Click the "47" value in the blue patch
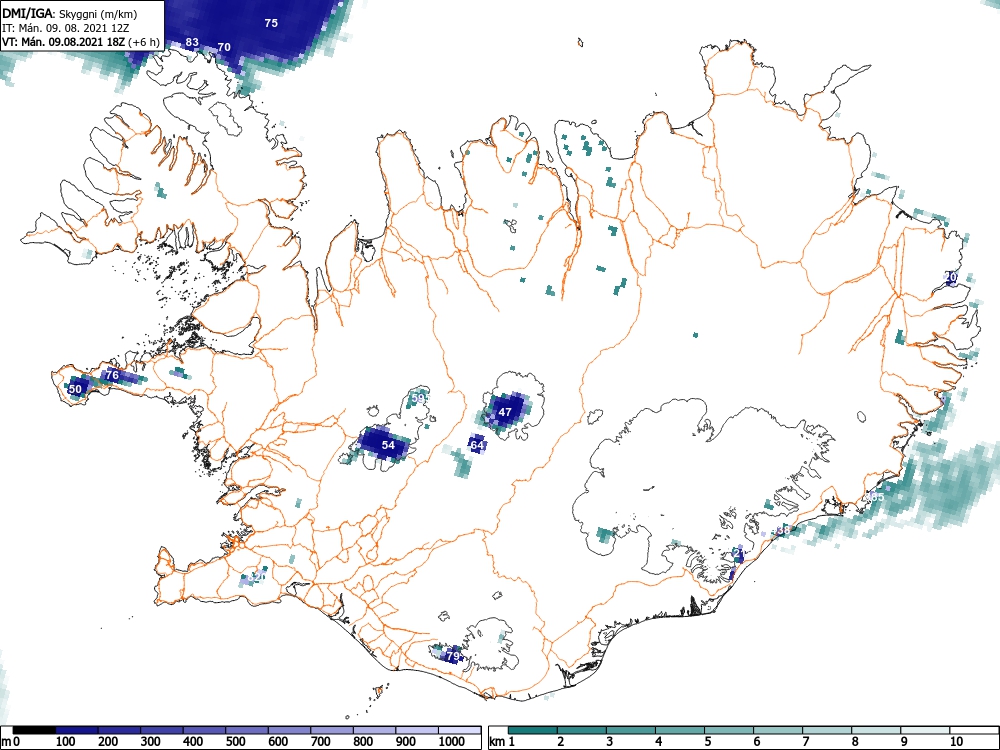This screenshot has height=750, width=1000. tap(505, 412)
